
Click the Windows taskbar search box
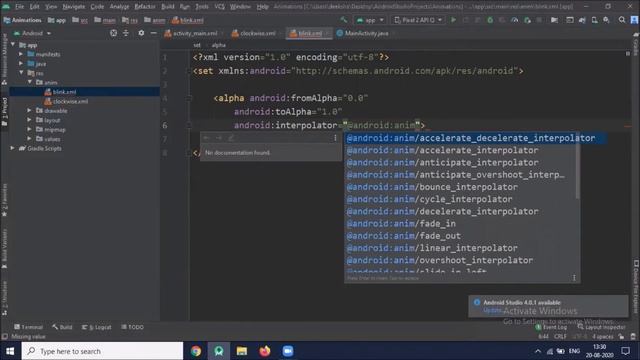click(x=102, y=351)
